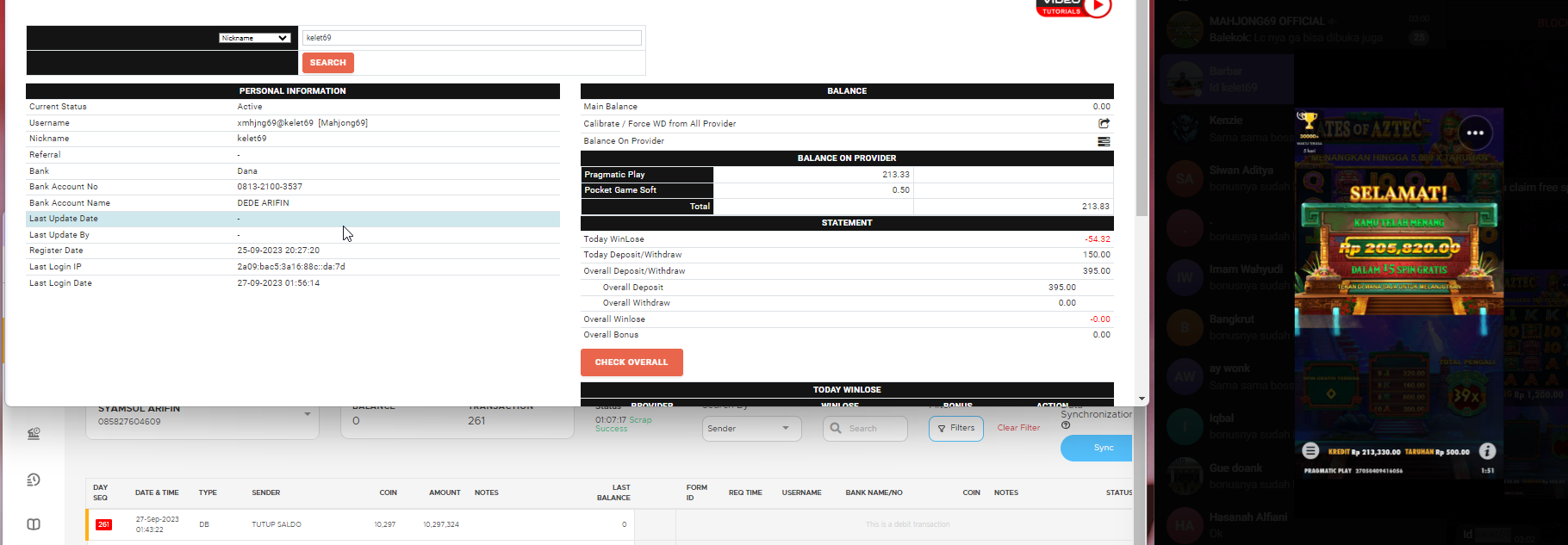Open Bangkrut chat
The width and height of the screenshot is (1568, 545).
1227,327
